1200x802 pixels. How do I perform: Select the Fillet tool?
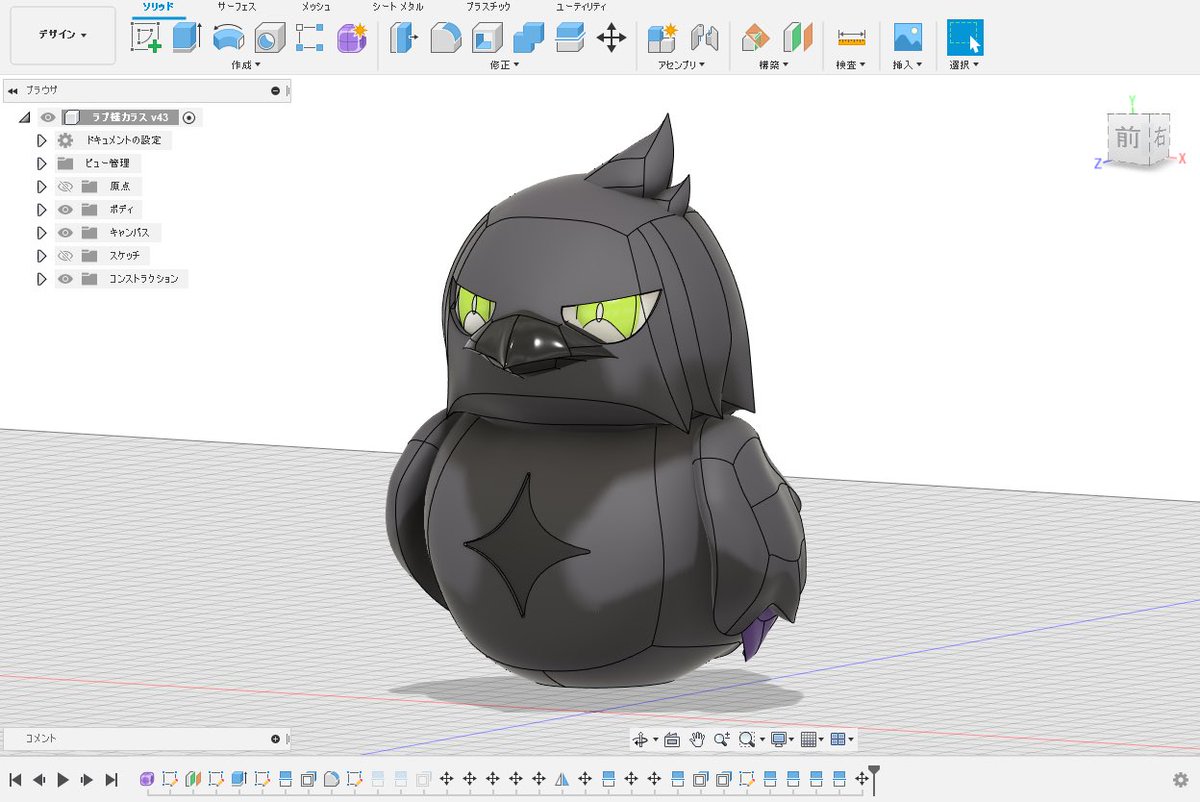[445, 38]
